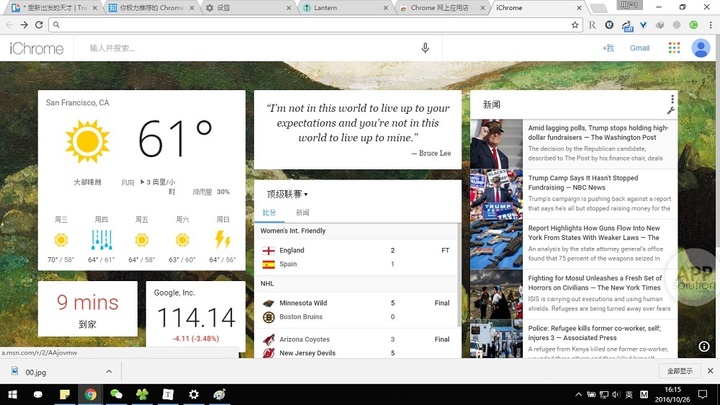Click the browser address bar

pos(315,25)
